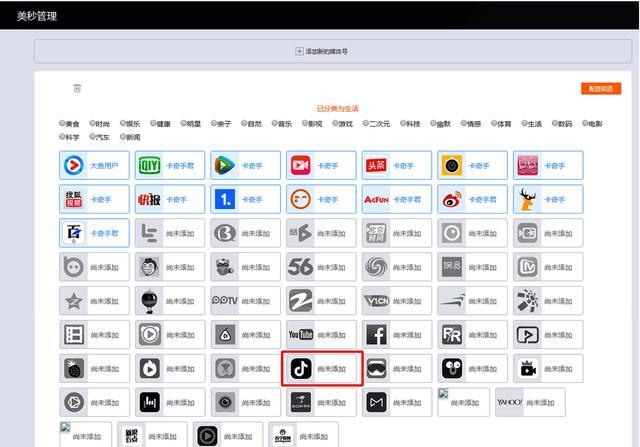640x447 pixels.
Task: Click the red video camera platform tile
Action: tap(321, 165)
